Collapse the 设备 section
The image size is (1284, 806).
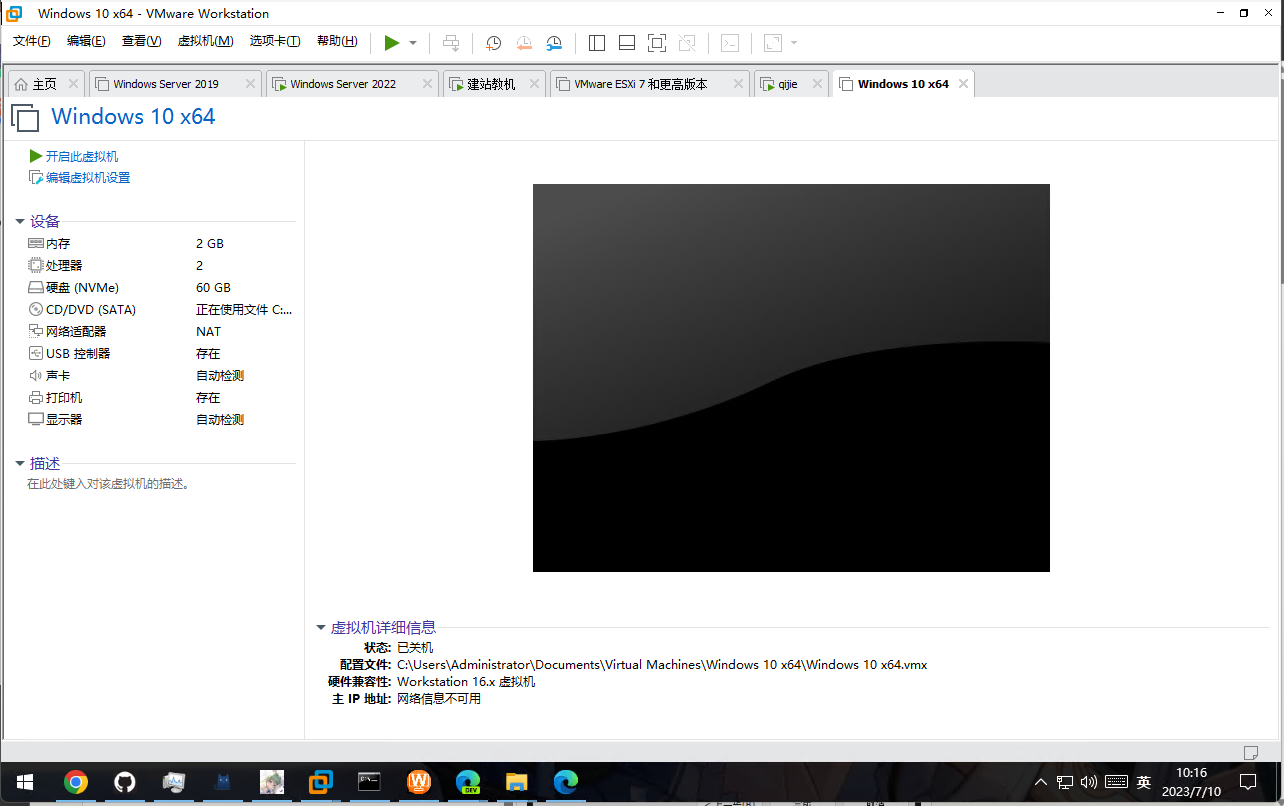pos(20,221)
